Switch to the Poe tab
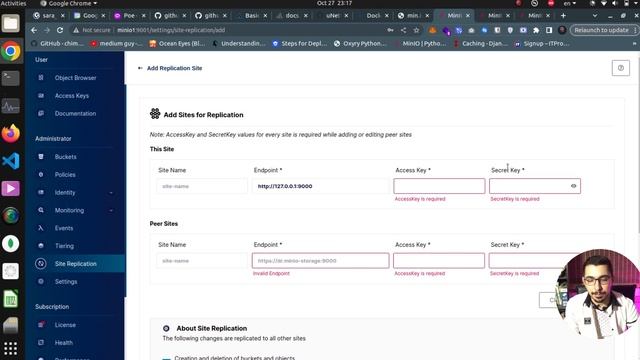The width and height of the screenshot is (640, 360). 129,16
